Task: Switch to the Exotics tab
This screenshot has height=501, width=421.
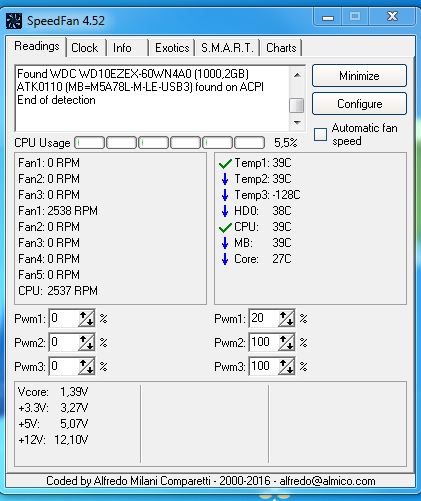Action: (172, 48)
